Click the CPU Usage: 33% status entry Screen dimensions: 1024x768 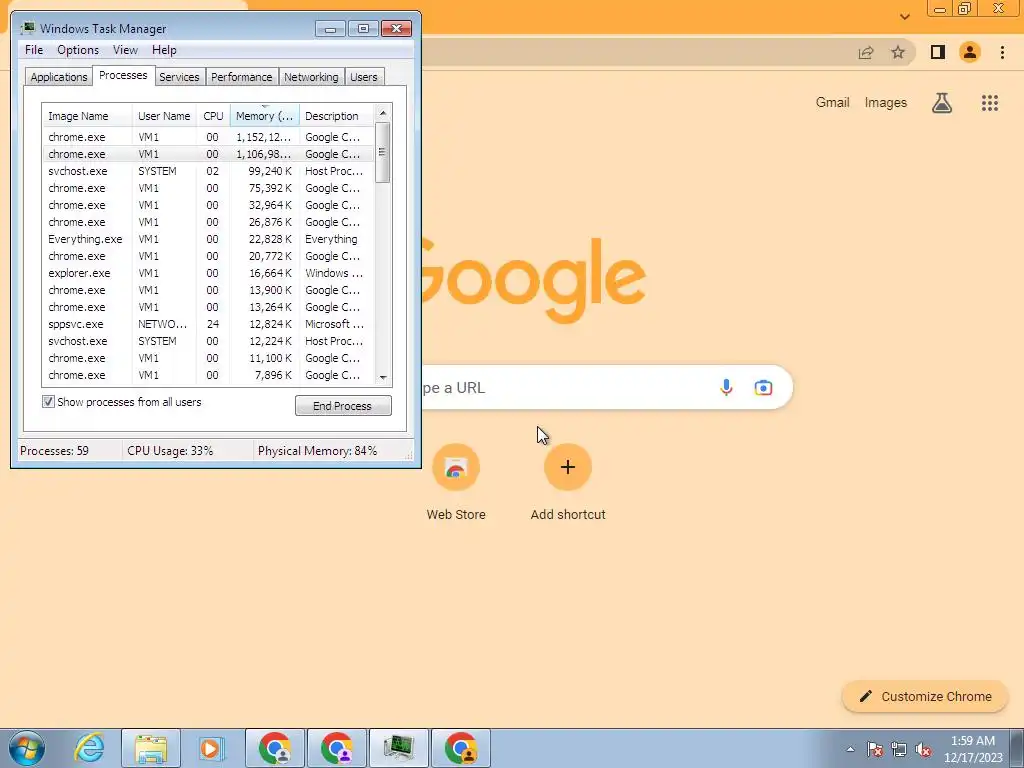(170, 451)
